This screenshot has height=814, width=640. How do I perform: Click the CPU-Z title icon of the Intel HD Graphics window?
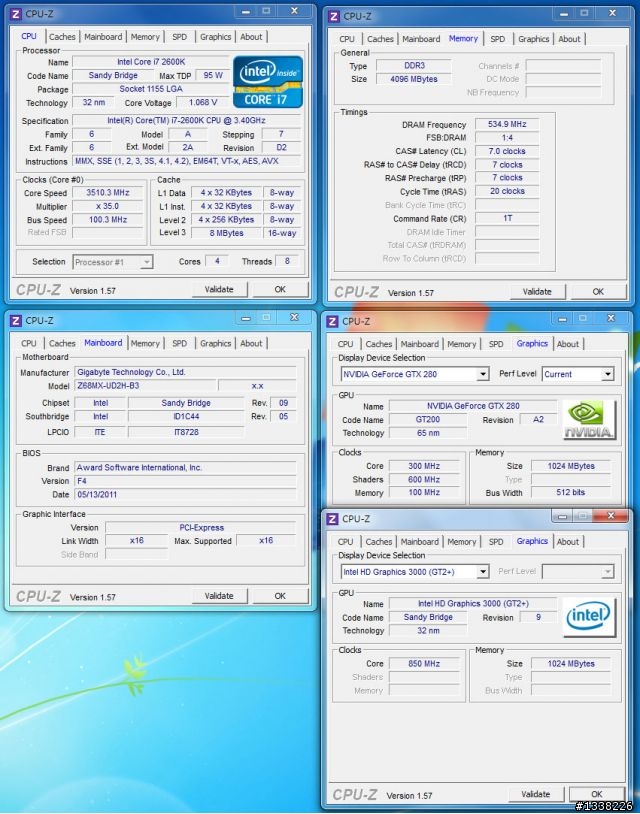333,519
